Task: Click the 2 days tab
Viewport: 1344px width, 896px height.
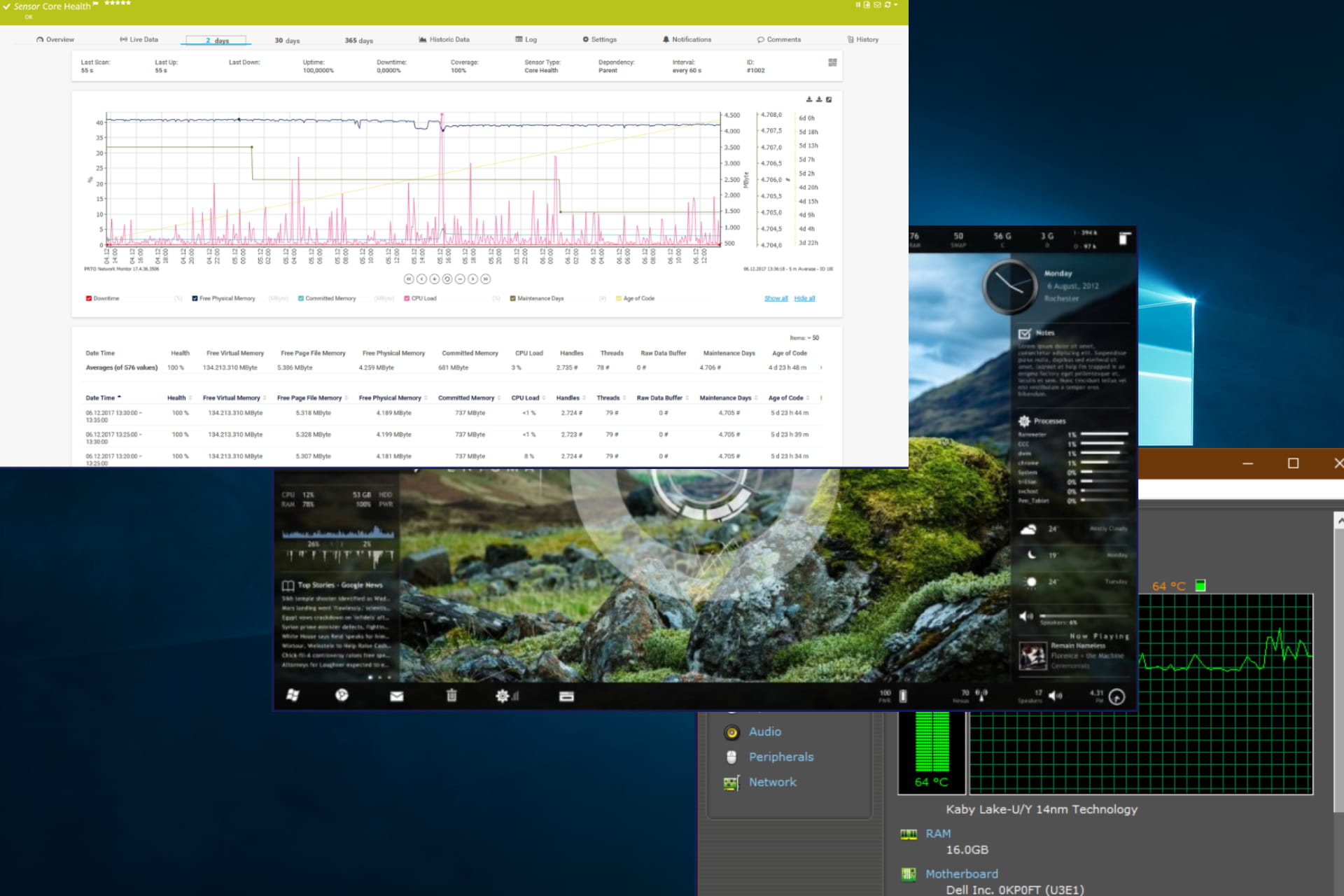Action: [217, 40]
